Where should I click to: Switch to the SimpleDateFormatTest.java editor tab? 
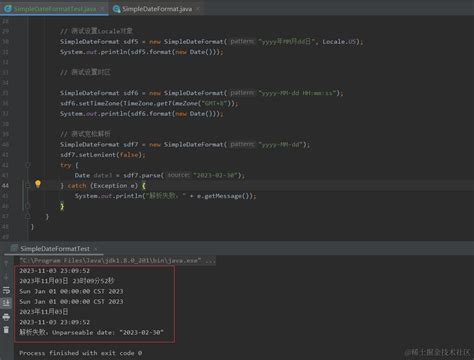[x=54, y=9]
